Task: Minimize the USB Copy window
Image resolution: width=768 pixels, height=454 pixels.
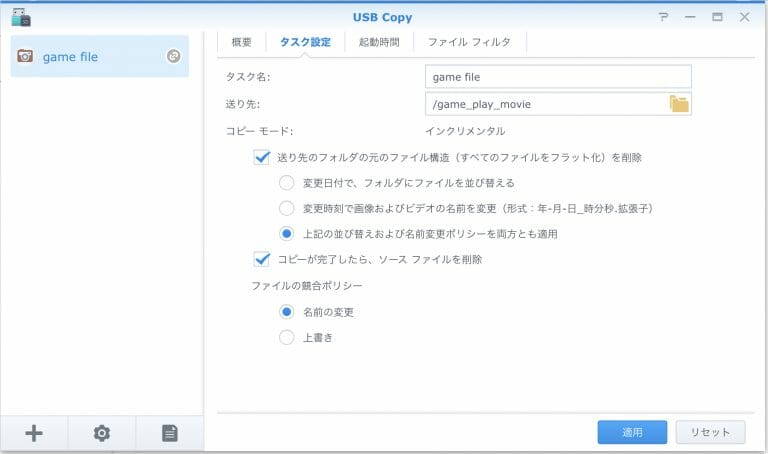Action: [690, 17]
